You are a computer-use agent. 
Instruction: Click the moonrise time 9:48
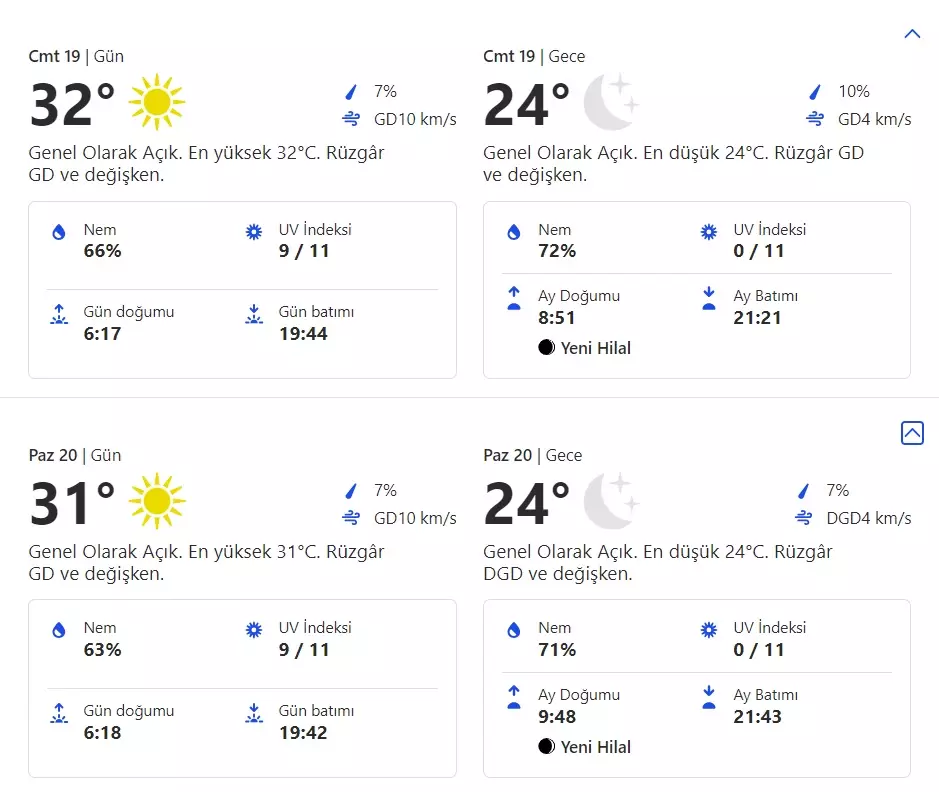557,717
